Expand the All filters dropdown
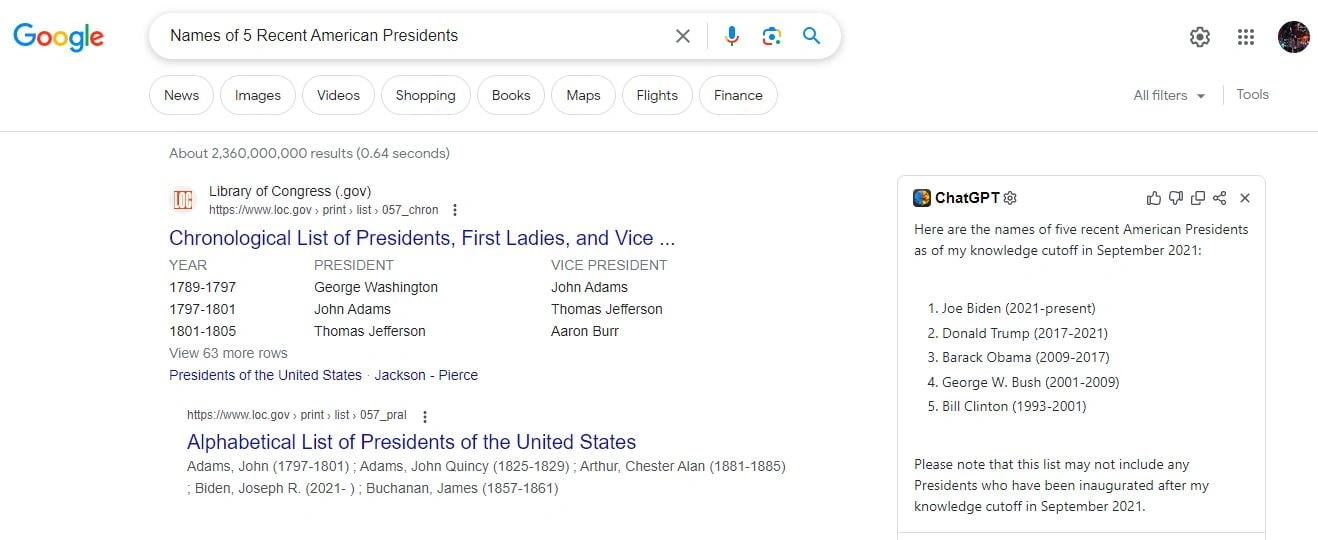The image size is (1318, 540). point(1169,95)
